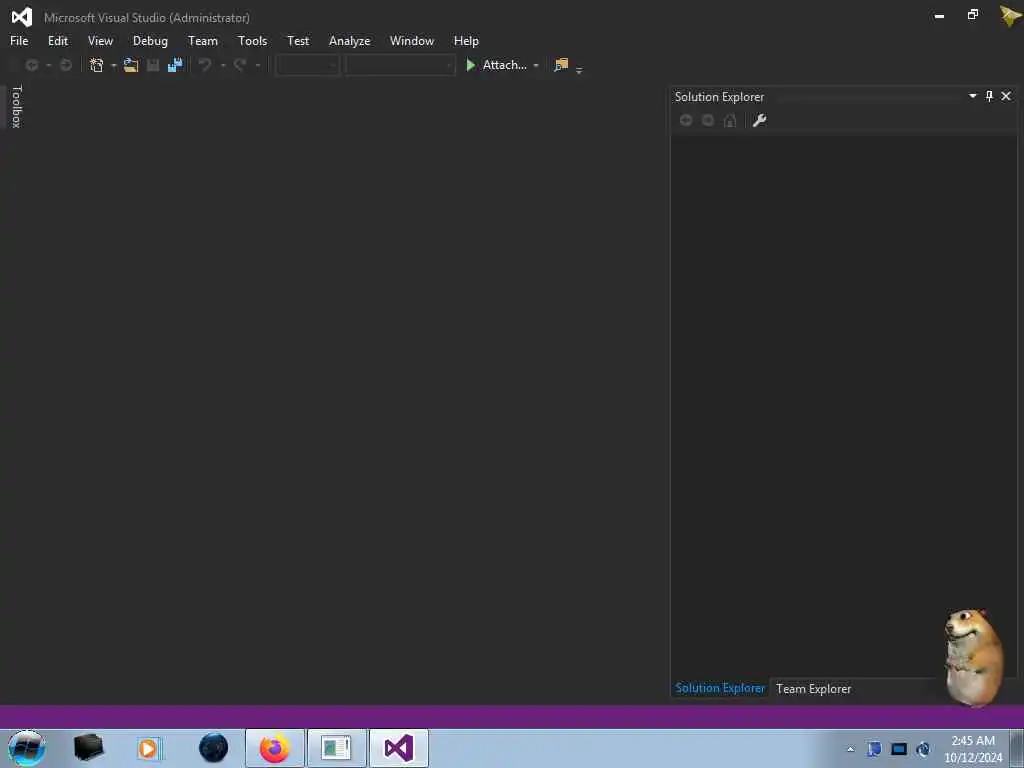The width and height of the screenshot is (1024, 768).
Task: Minimize the Visual Studio window
Action: tap(939, 16)
